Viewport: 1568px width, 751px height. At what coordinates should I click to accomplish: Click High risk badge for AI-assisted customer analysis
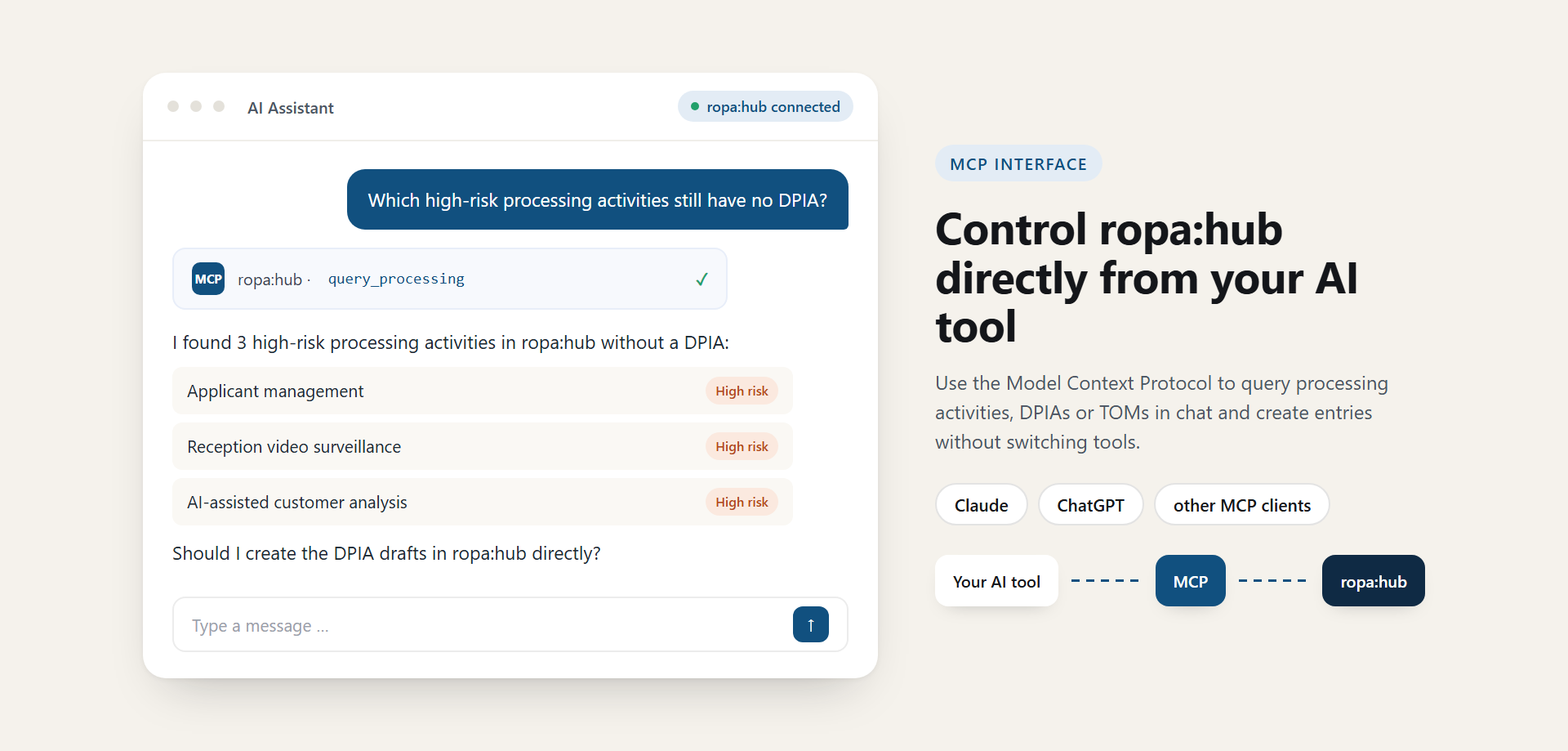(x=742, y=502)
